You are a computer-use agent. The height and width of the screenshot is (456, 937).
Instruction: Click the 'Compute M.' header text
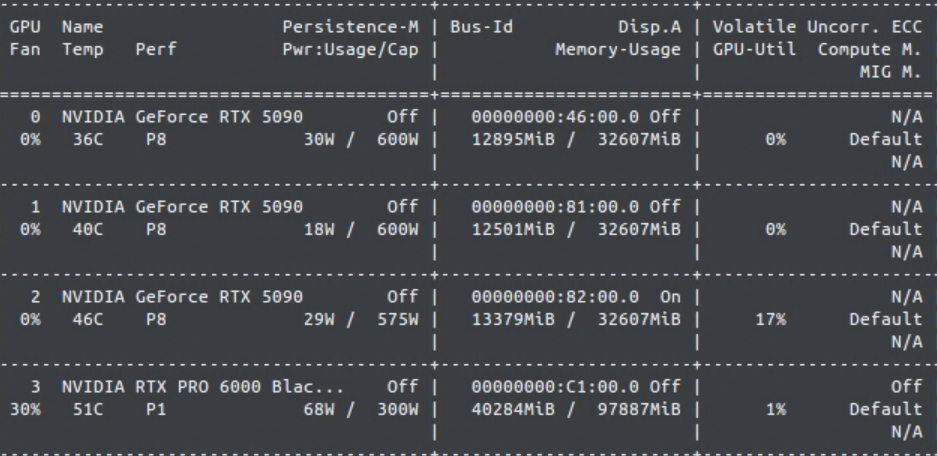pos(869,50)
